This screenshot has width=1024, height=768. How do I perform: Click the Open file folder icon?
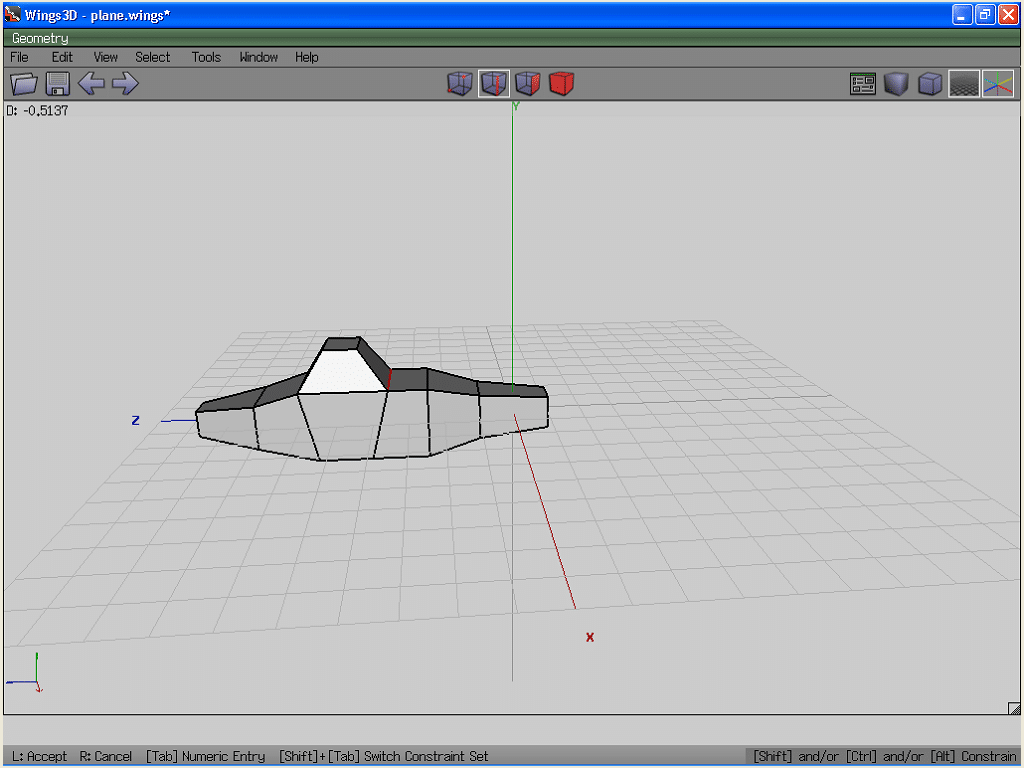pyautogui.click(x=23, y=84)
